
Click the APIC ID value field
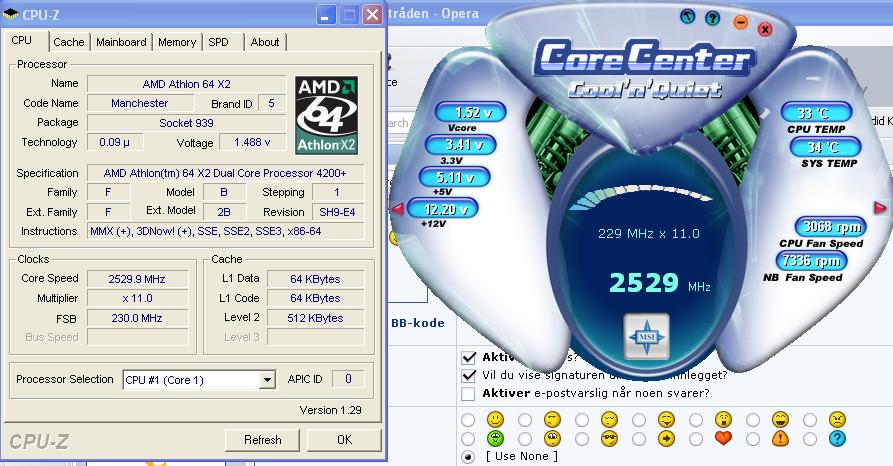tap(348, 379)
